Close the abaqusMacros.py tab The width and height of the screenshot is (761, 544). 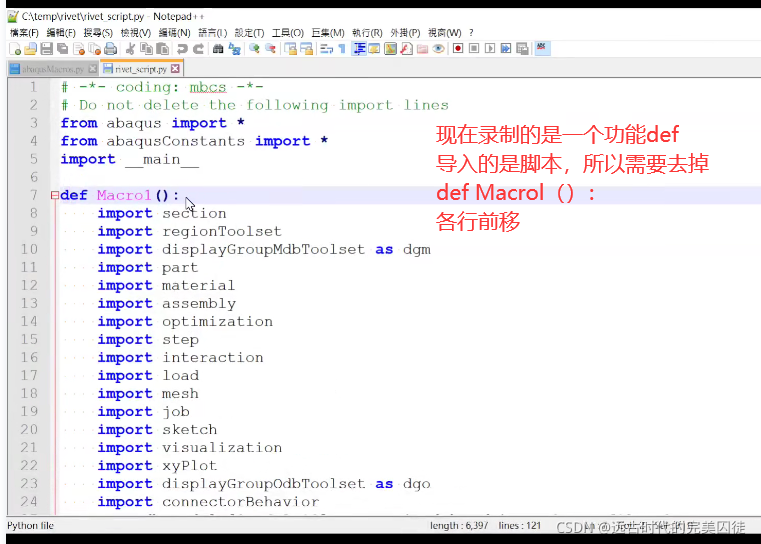coord(93,69)
